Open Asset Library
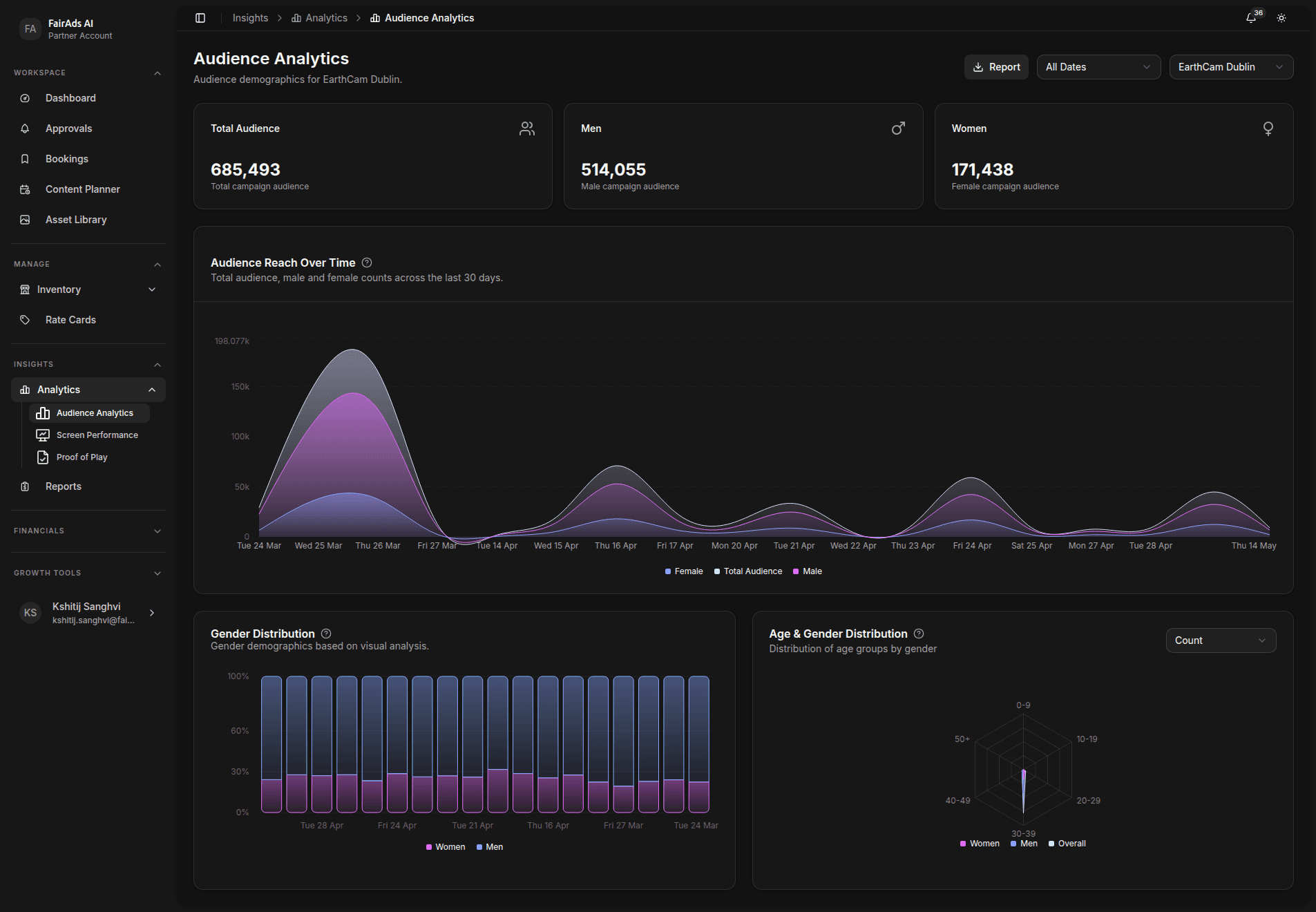This screenshot has height=912, width=1316. coord(88,220)
